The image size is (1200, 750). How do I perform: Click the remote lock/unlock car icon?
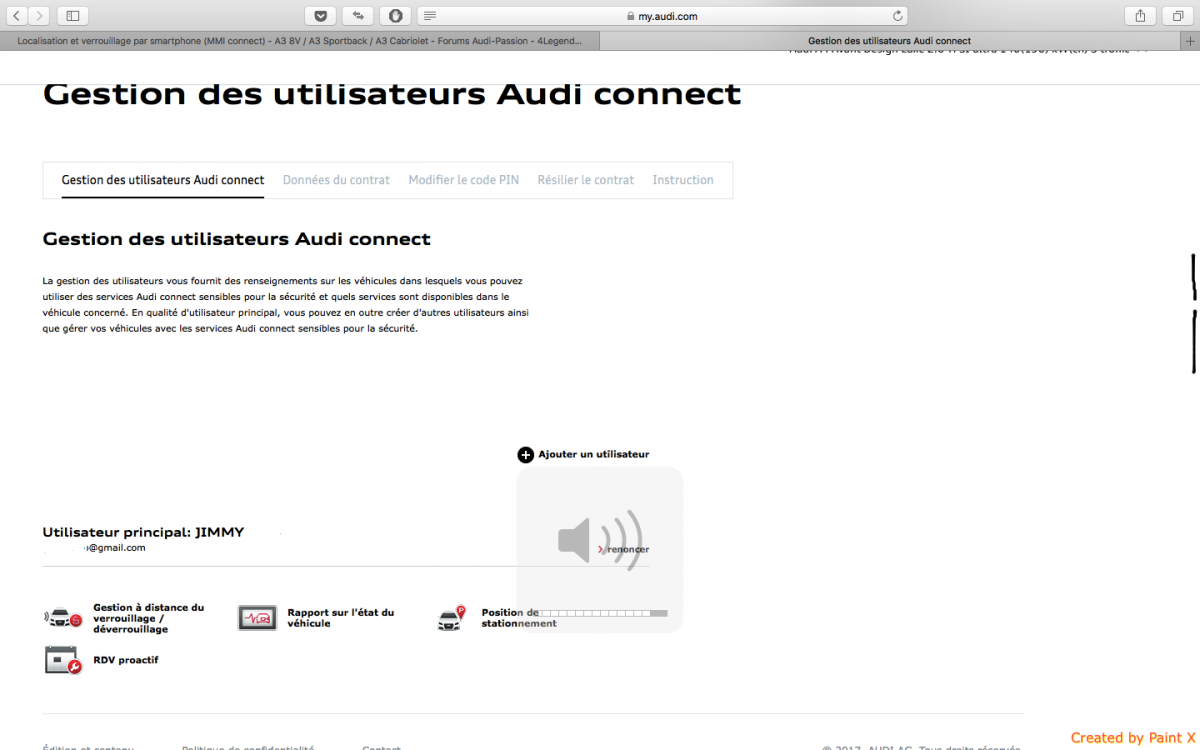[62, 618]
